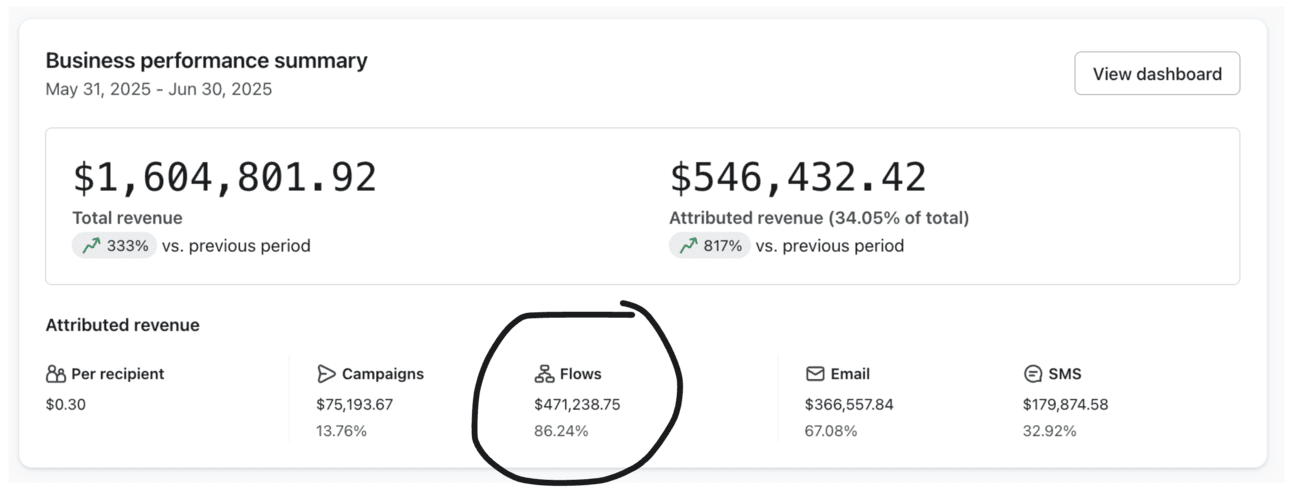Click the Attributed revenue section heading
The height and width of the screenshot is (496, 1292).
[x=123, y=325]
